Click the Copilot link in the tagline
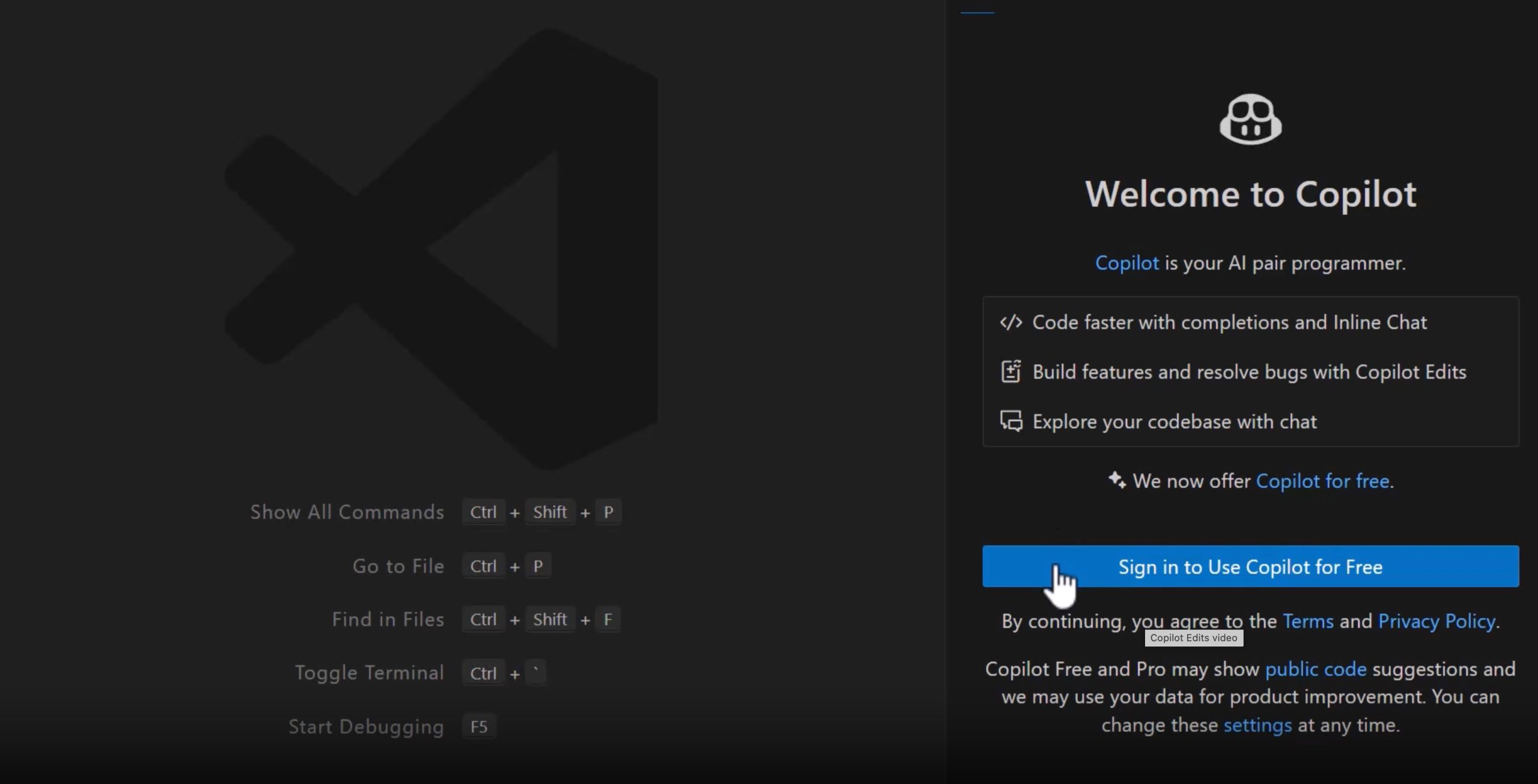The height and width of the screenshot is (784, 1538). tap(1127, 263)
